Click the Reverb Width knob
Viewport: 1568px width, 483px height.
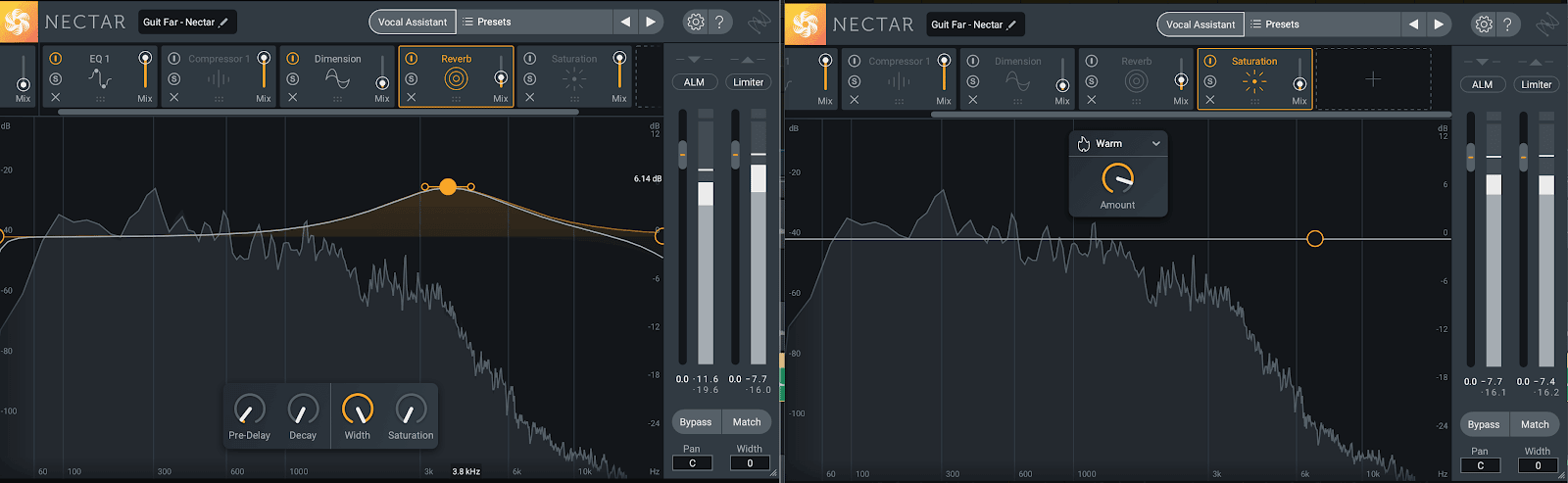pyautogui.click(x=357, y=409)
